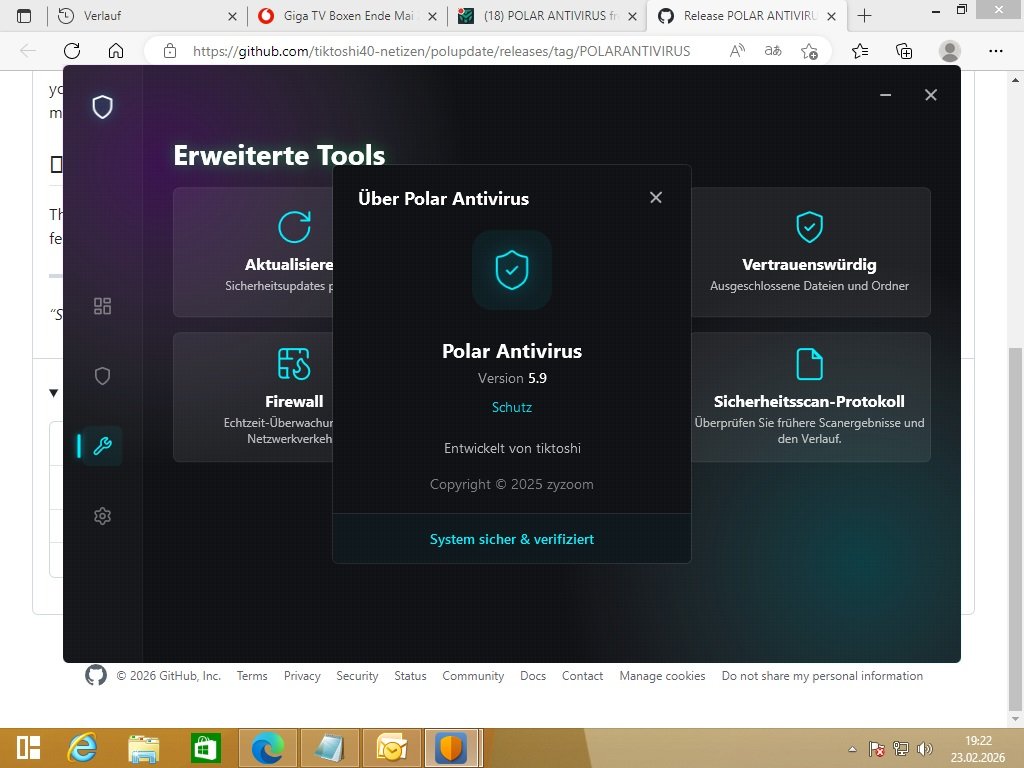This screenshot has height=768, width=1024.
Task: Click the Firewall card icon
Action: click(294, 364)
